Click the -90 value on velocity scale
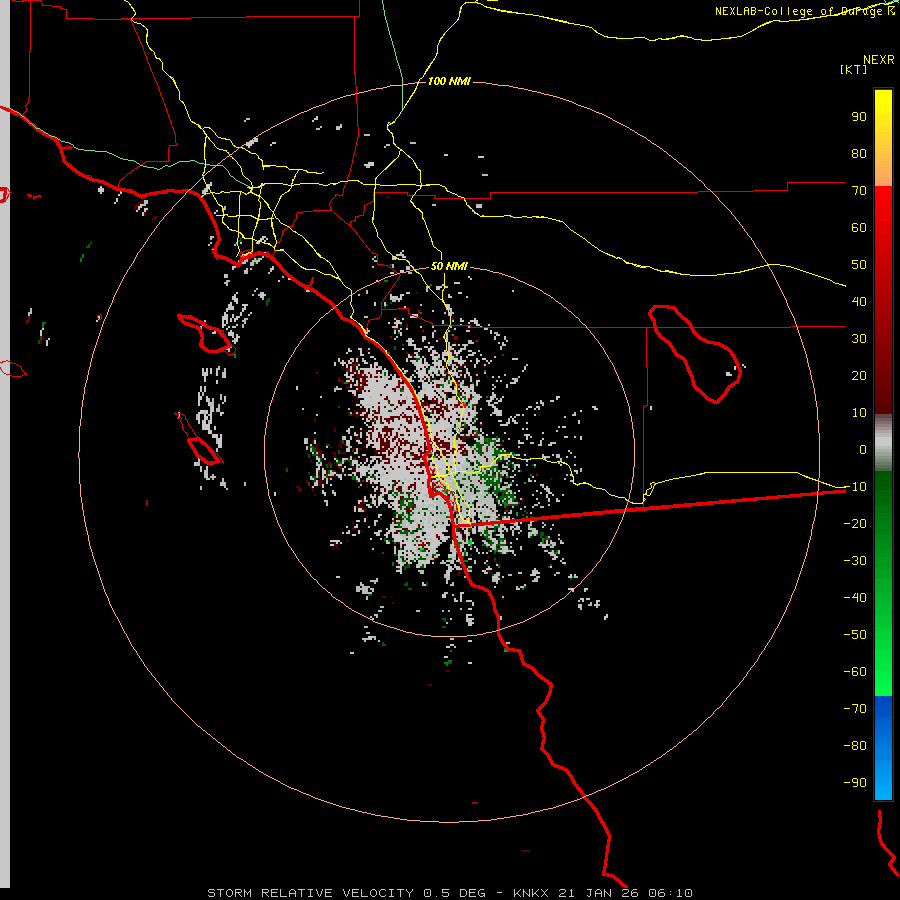This screenshot has width=900, height=900. pyautogui.click(x=855, y=783)
